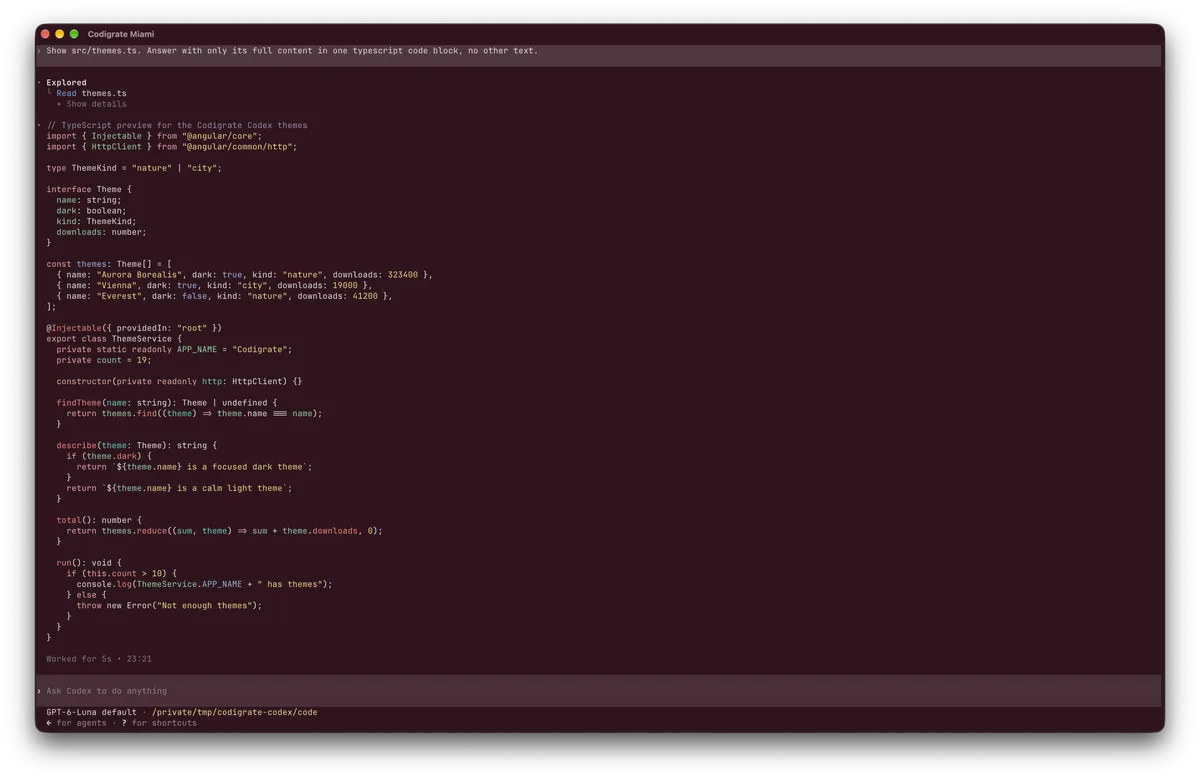Click the comment '// TypeScript preview for the Codigrate Codex themes'

177,126
